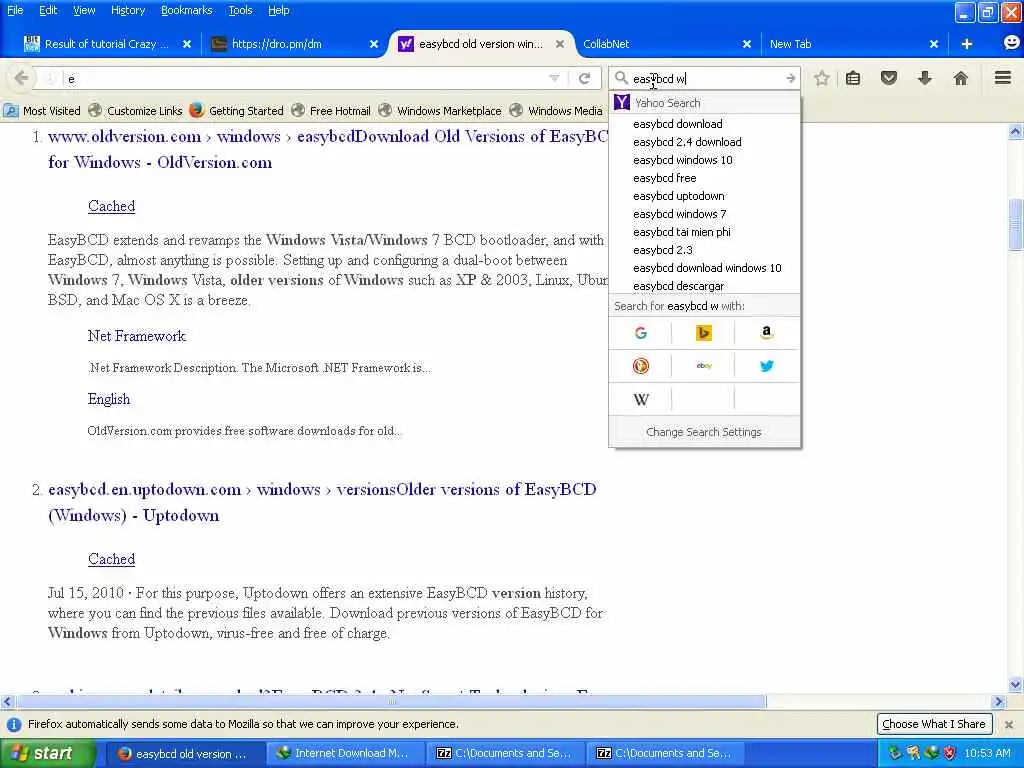Click the antivirus shield tray icon
The height and width of the screenshot is (768, 1024).
tap(950, 753)
